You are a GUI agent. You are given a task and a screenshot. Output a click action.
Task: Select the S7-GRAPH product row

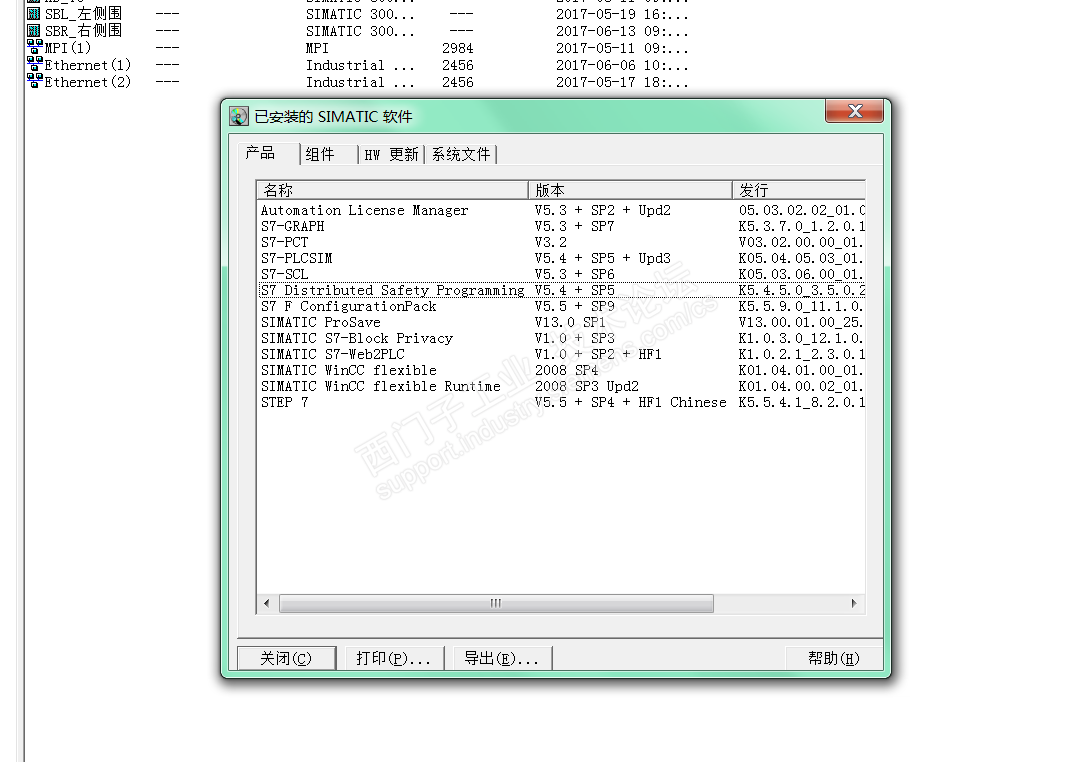click(561, 226)
